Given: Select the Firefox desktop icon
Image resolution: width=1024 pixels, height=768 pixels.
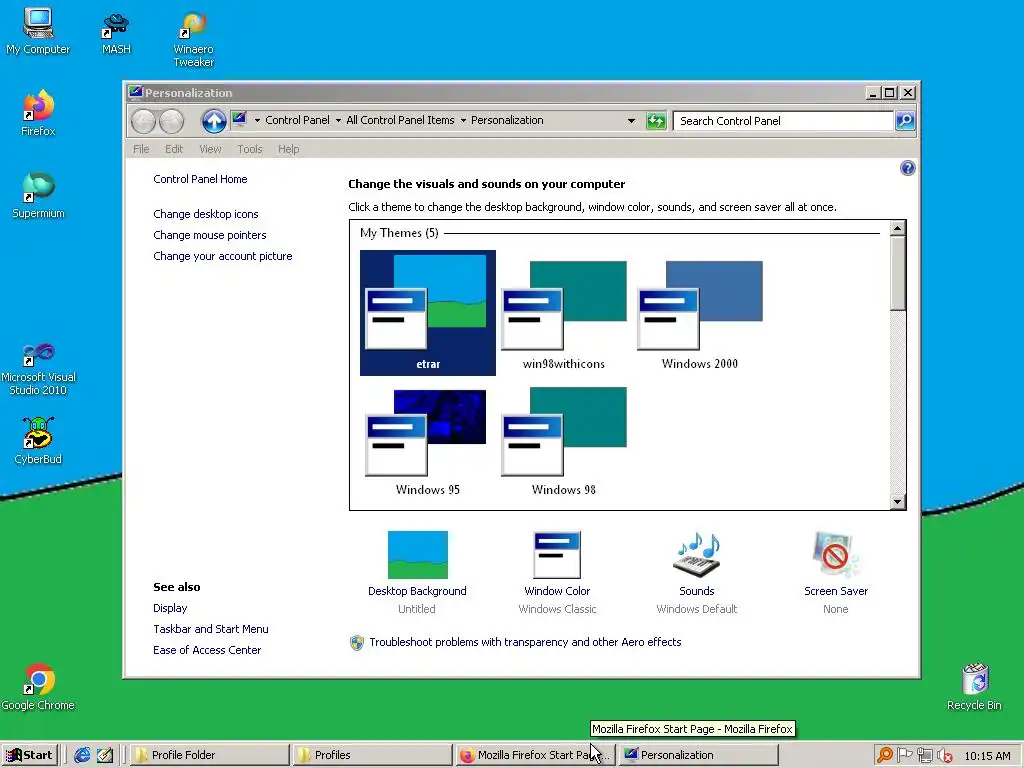Looking at the screenshot, I should coord(38,113).
